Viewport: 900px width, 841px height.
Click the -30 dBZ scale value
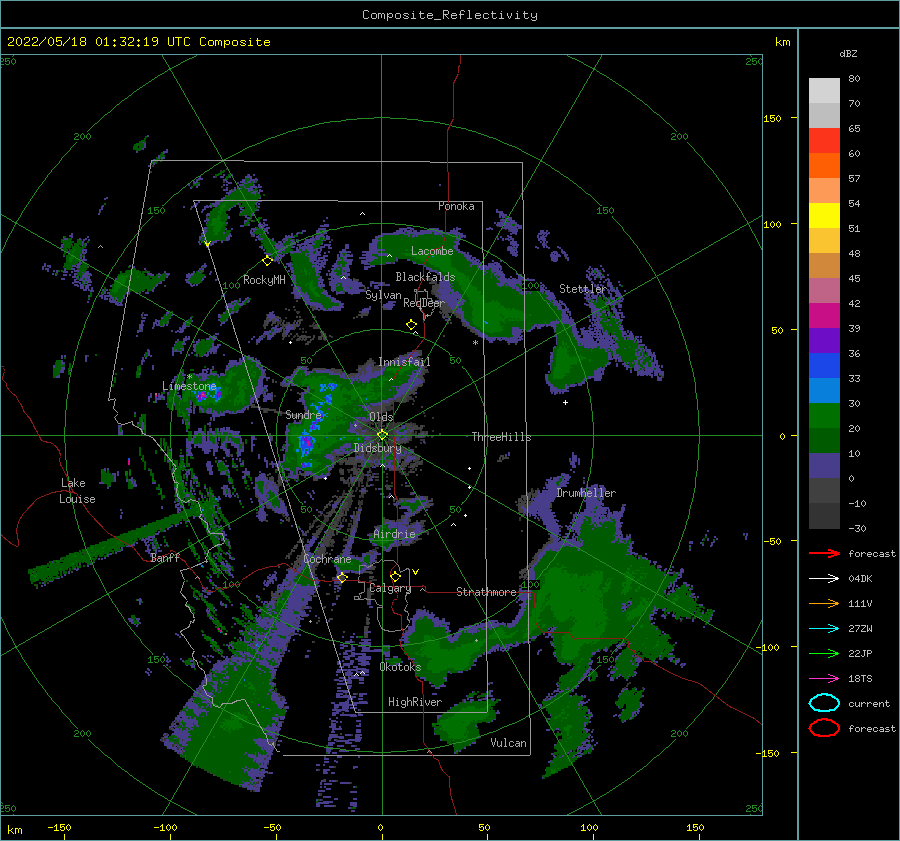[x=858, y=528]
